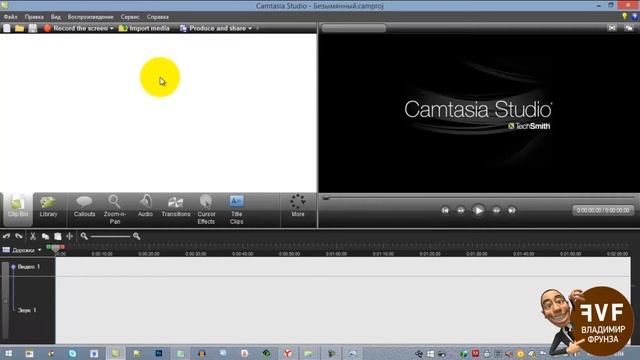Open the Zoom-n-Pan tool
Screen dimensions: 640x360
(x=115, y=210)
